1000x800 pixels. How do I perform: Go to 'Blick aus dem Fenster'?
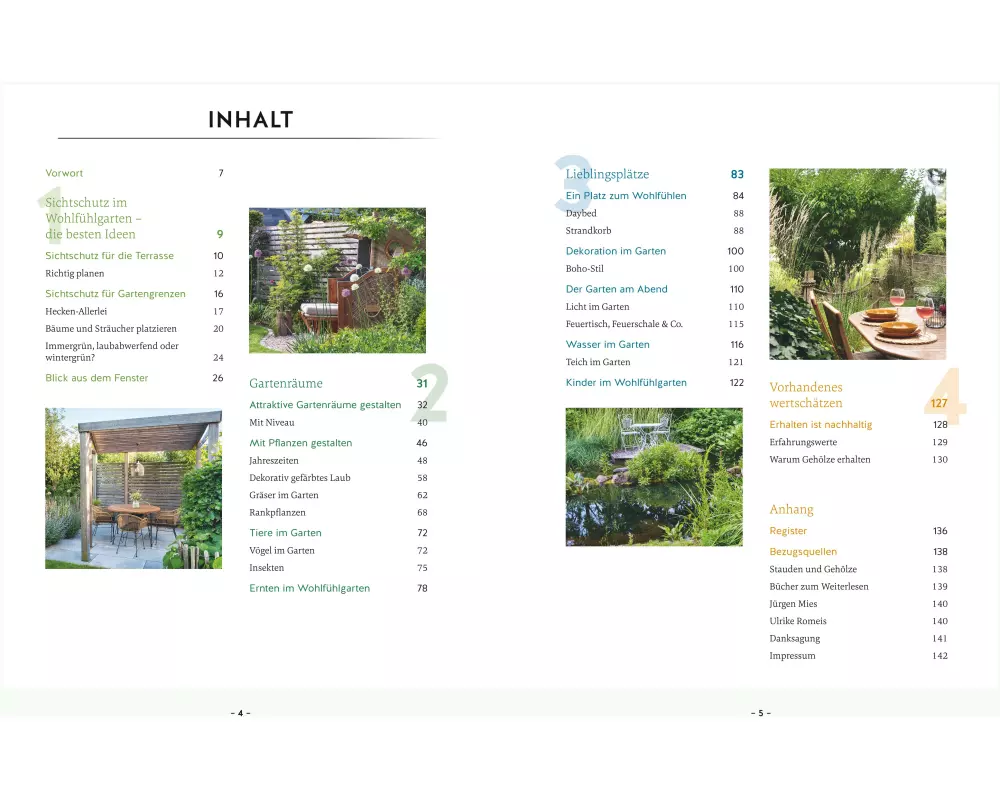(96, 378)
